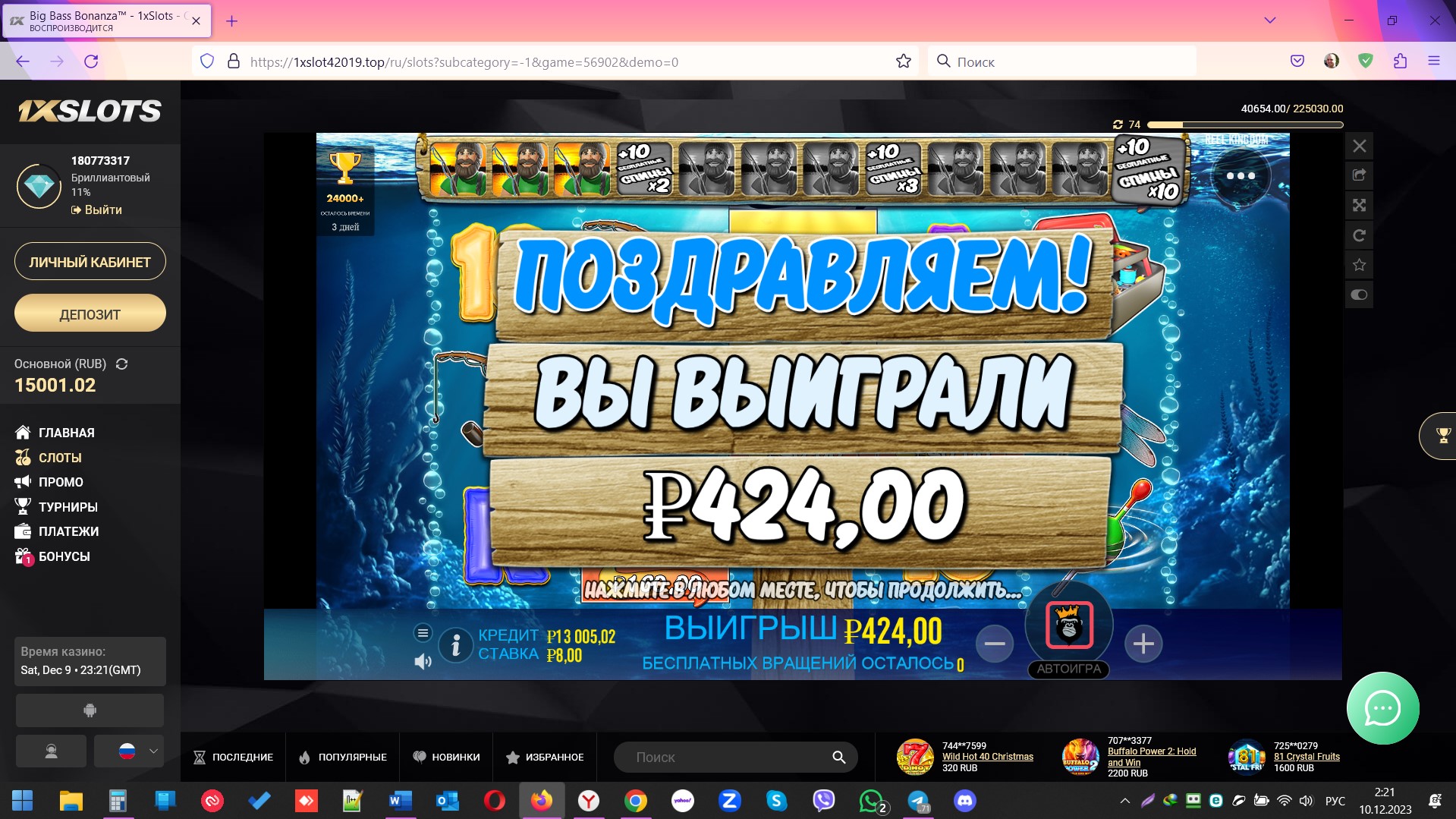Expand language selector with Russian flag
This screenshot has width=1456, height=819.
point(128,751)
